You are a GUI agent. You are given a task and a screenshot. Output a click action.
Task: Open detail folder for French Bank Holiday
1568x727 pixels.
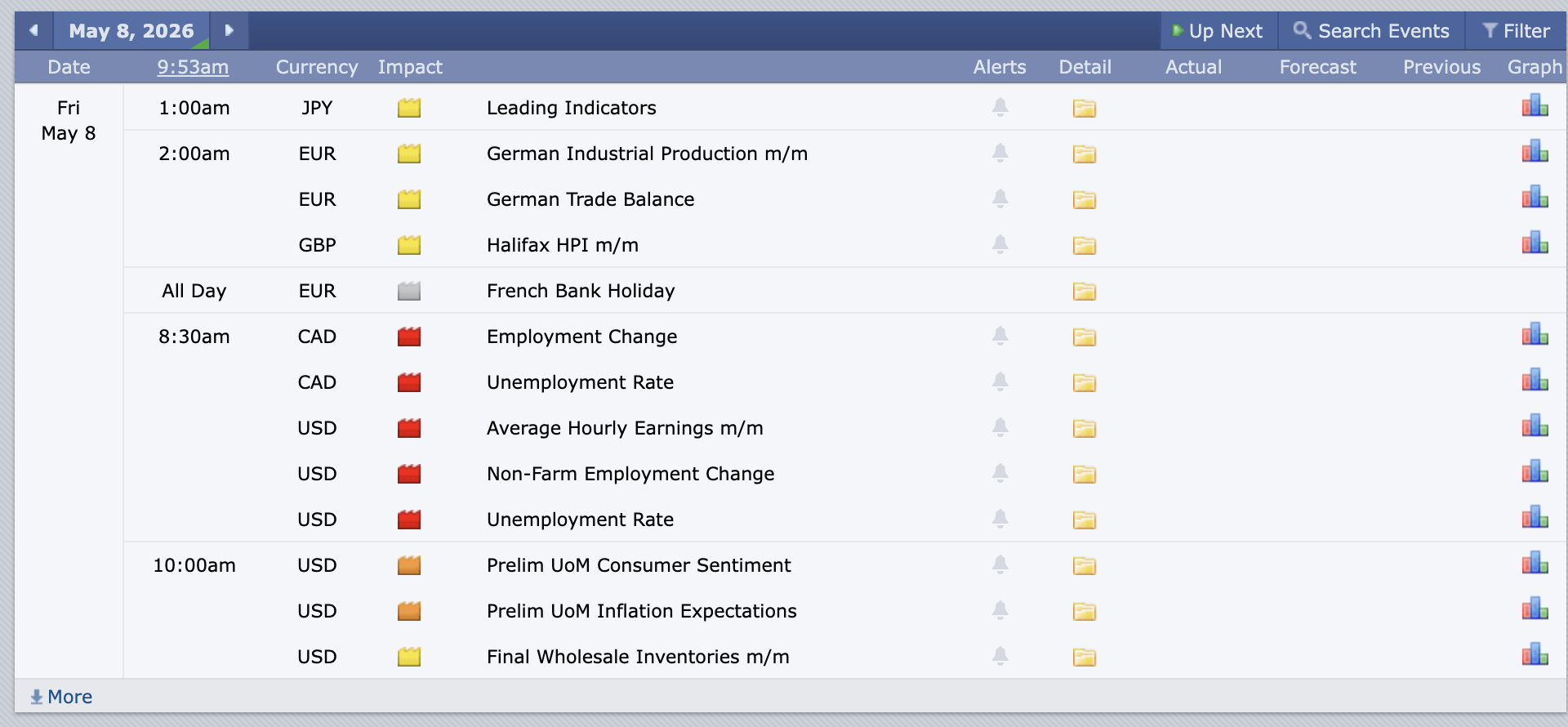tap(1084, 291)
